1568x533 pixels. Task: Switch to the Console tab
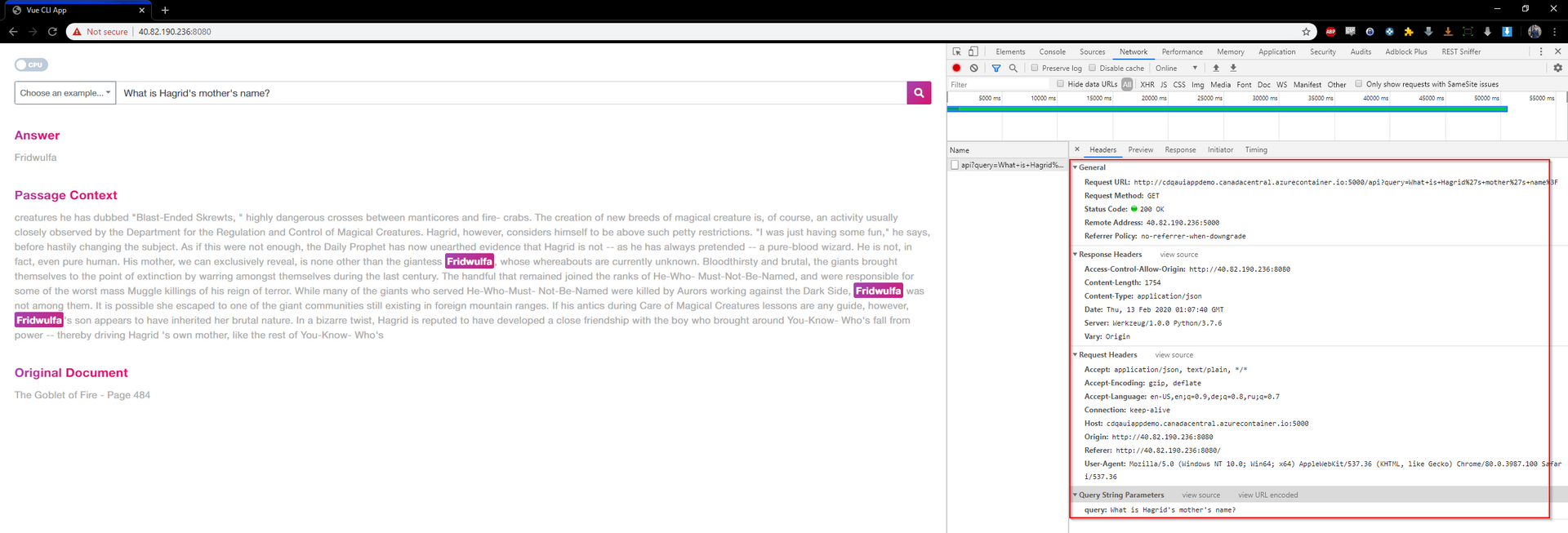(1052, 51)
